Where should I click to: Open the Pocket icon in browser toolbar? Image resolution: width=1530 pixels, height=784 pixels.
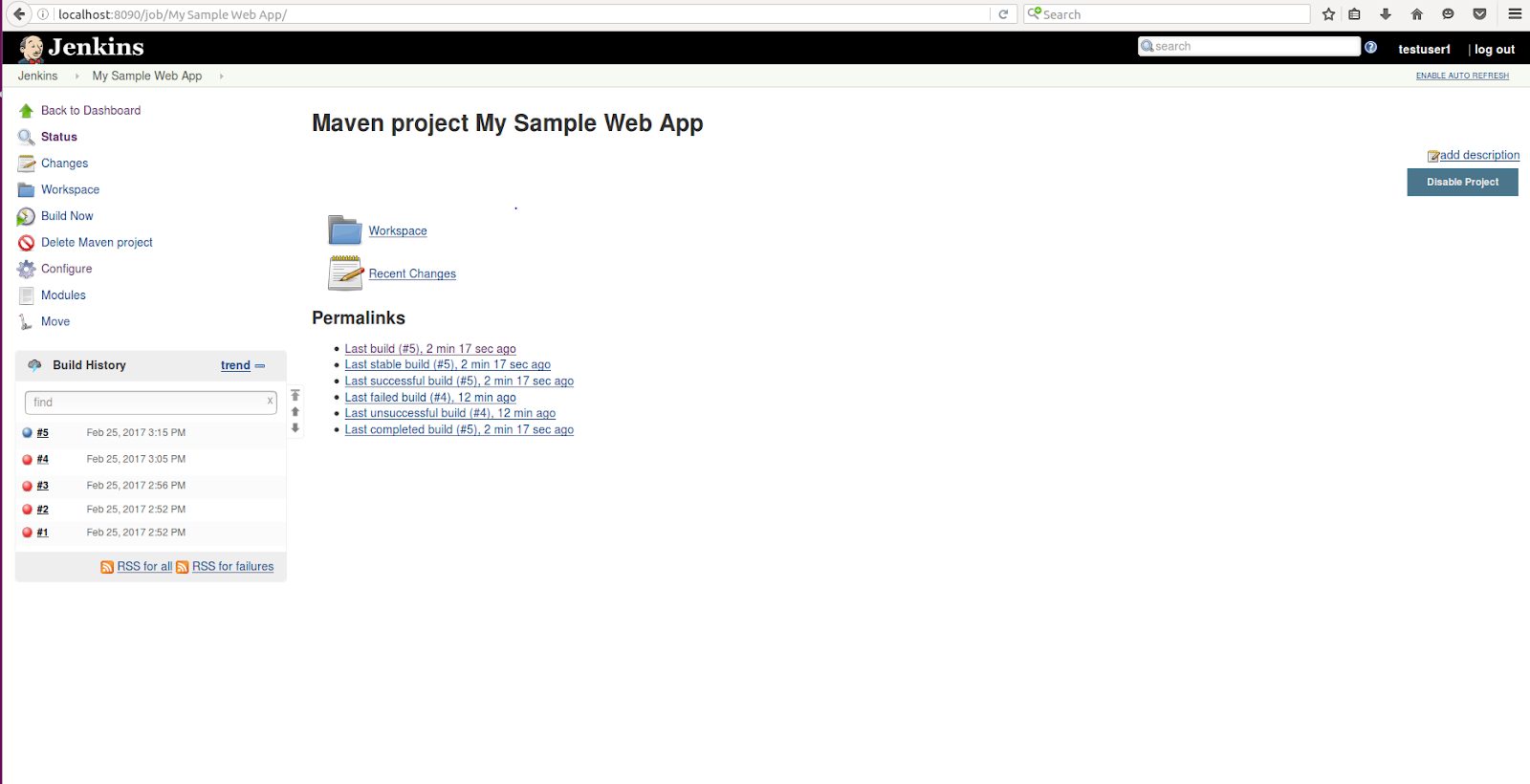[x=1479, y=14]
